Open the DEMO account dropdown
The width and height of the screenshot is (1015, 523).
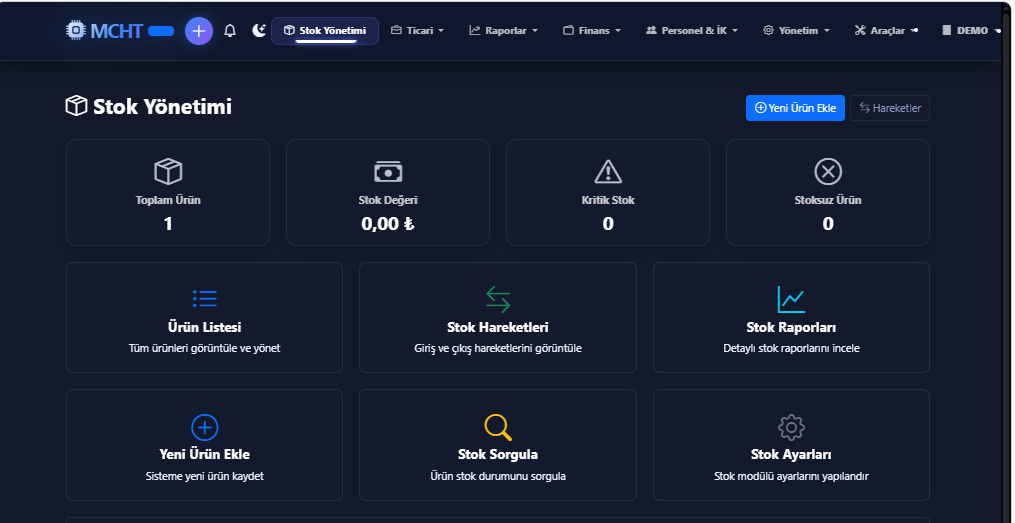coord(971,30)
